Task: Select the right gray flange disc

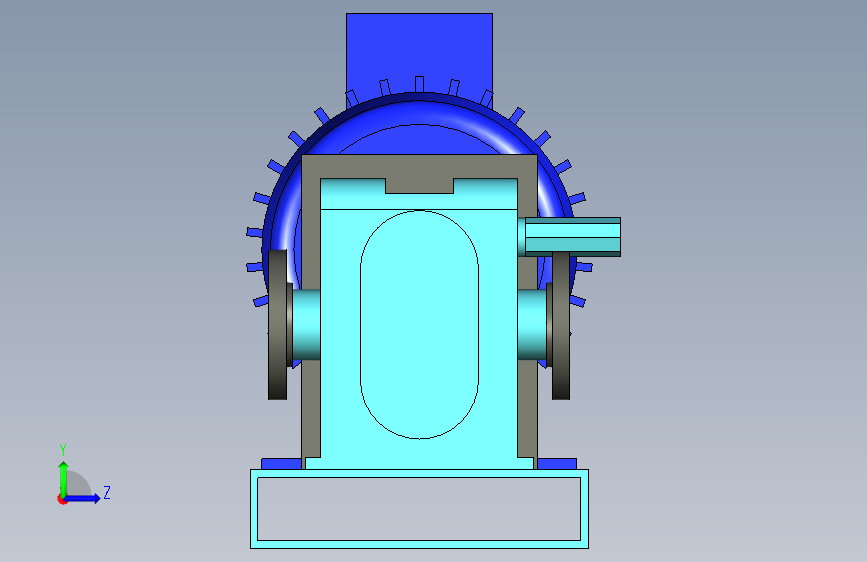Action: point(561,326)
